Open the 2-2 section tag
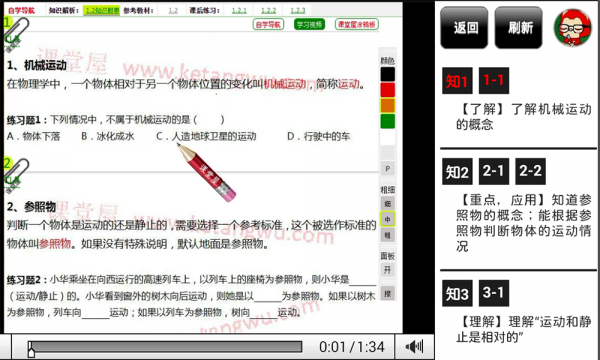Image resolution: width=600 pixels, height=360 pixels. point(530,172)
